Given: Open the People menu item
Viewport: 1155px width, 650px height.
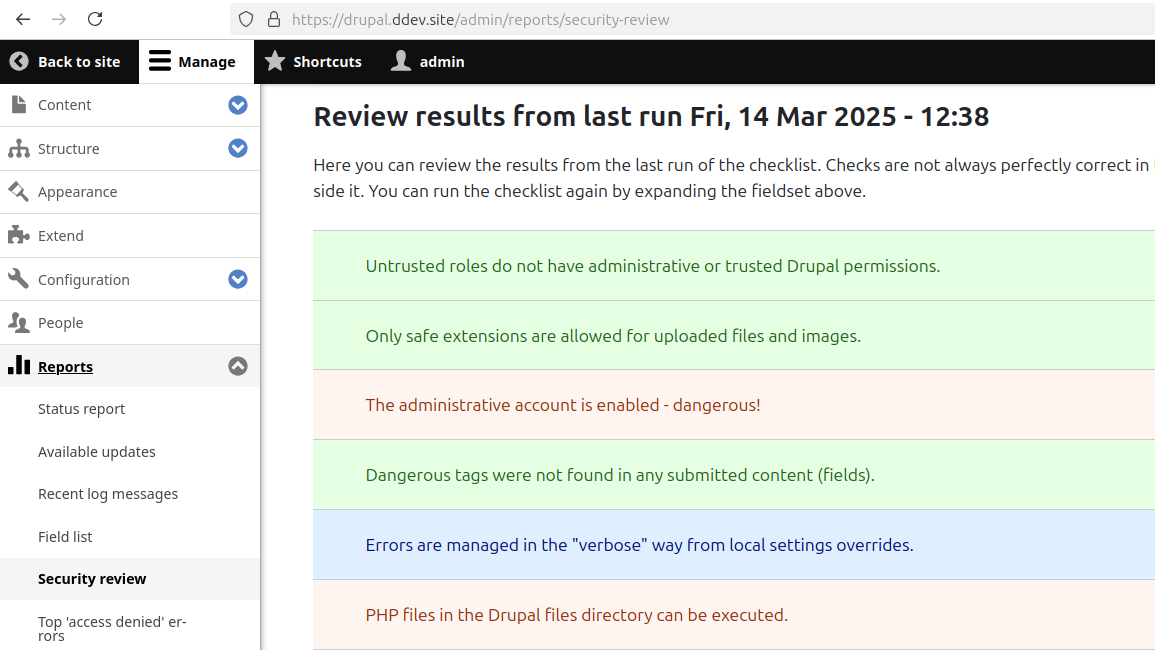Looking at the screenshot, I should point(60,323).
